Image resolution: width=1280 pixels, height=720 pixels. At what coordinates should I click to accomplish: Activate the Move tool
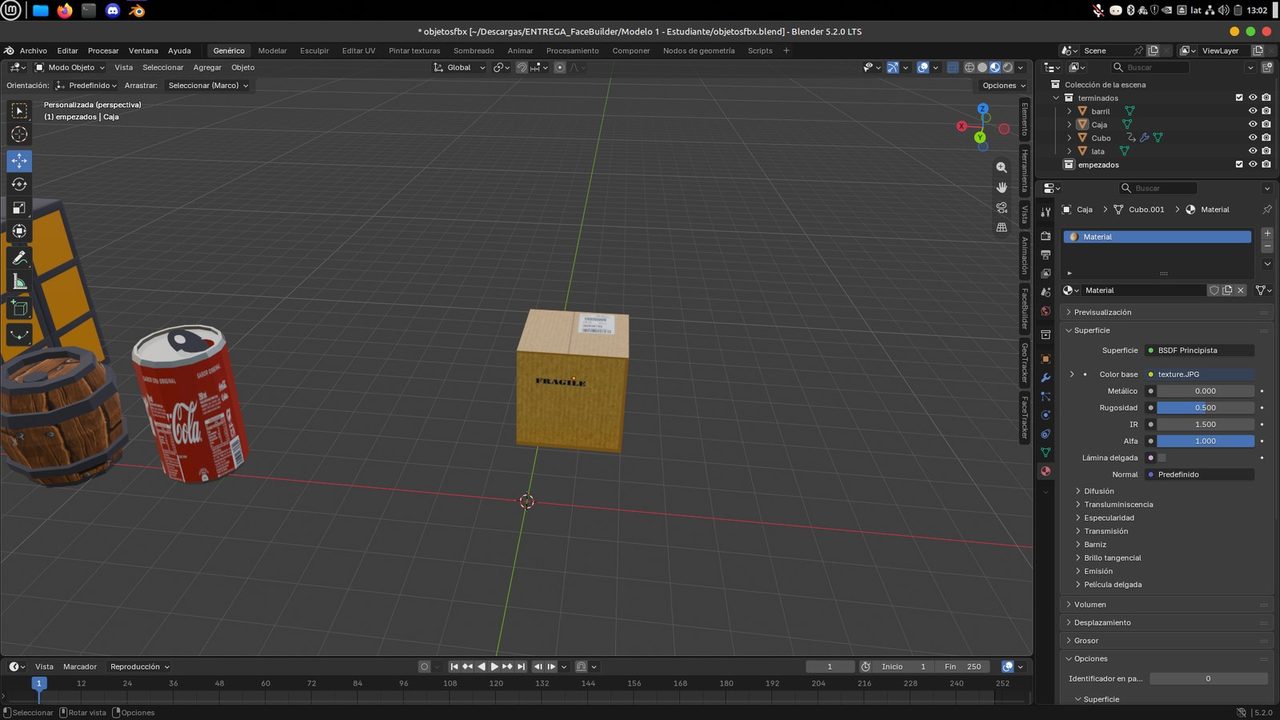coord(19,161)
